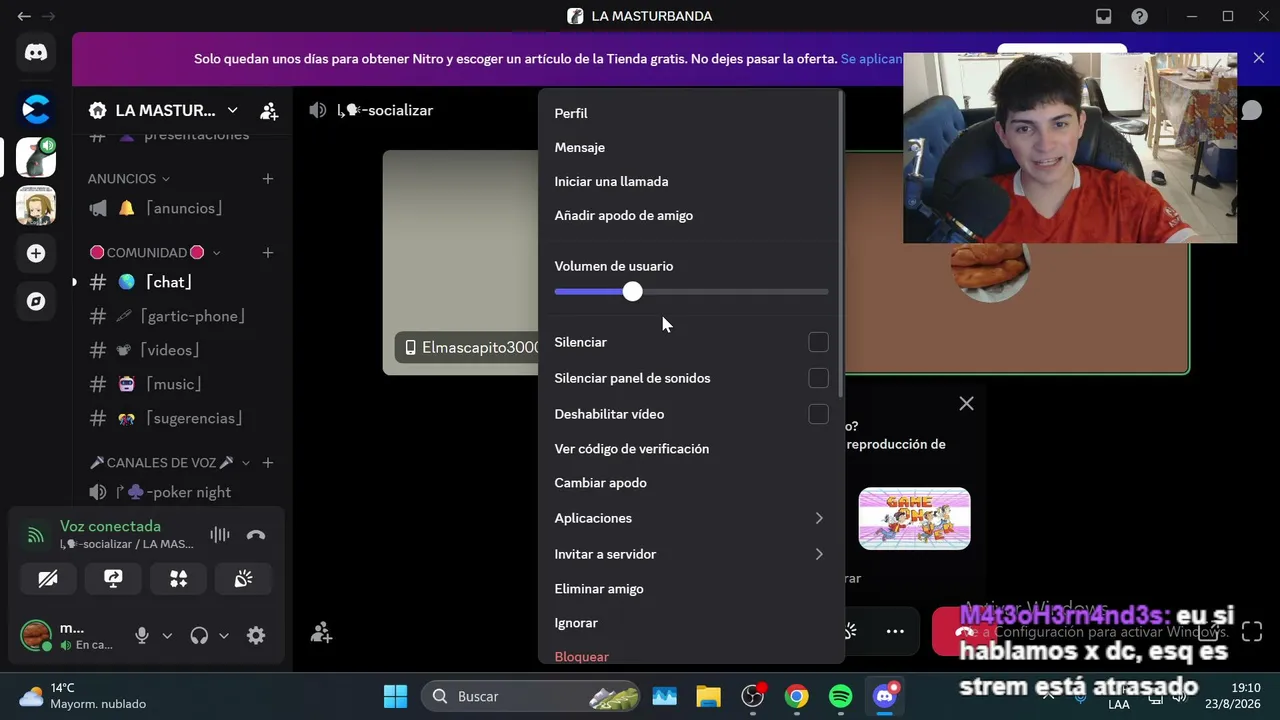Open the soundboard from the voice panel
The image size is (1280, 720).
(x=243, y=579)
